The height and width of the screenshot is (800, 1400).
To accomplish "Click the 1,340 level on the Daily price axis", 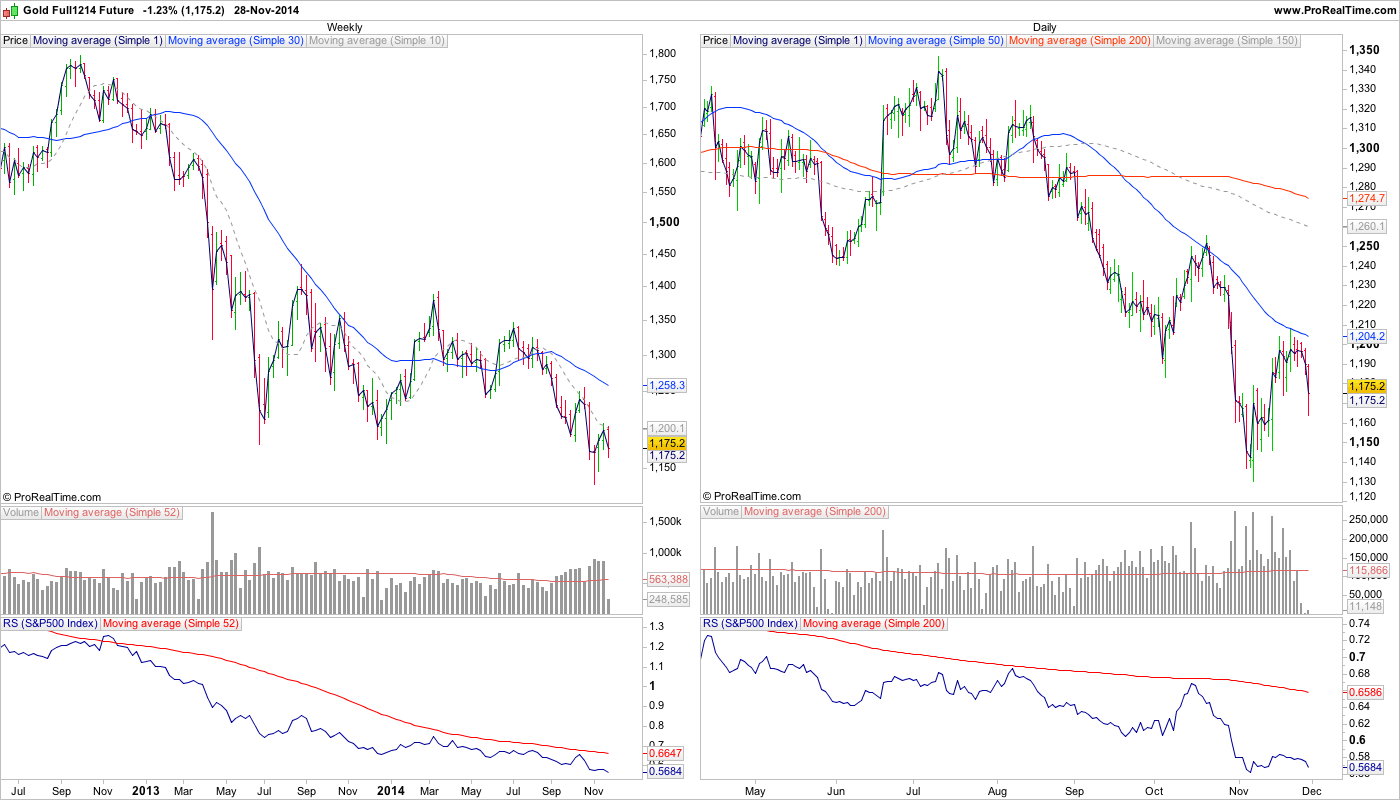I will pyautogui.click(x=1365, y=69).
